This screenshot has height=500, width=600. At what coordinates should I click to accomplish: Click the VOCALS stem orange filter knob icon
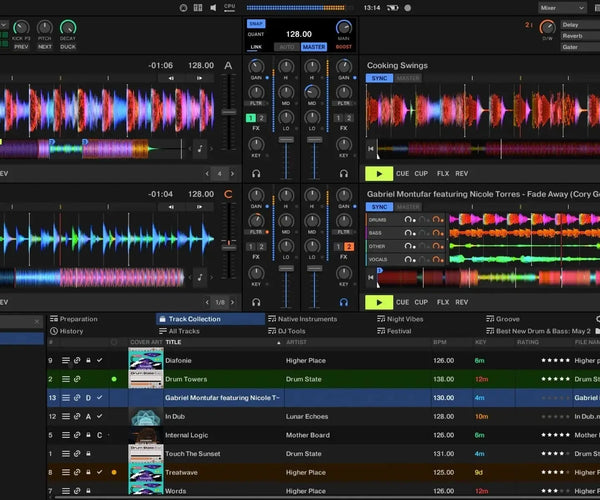tap(437, 259)
